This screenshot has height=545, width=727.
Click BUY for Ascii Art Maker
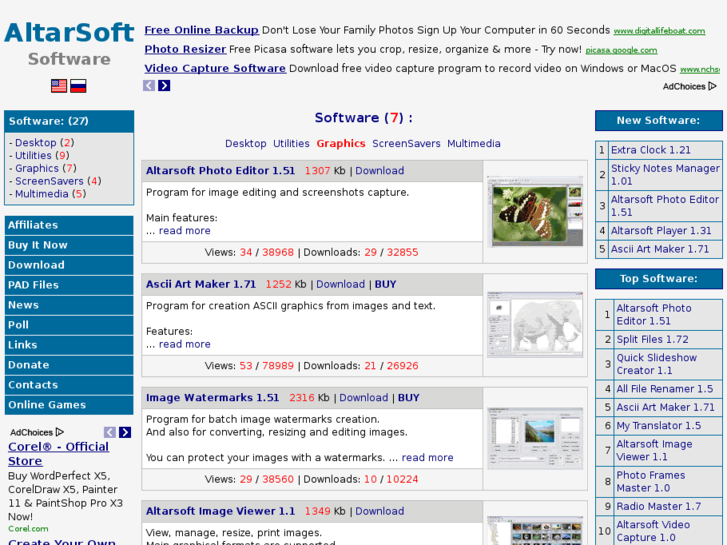(x=385, y=284)
